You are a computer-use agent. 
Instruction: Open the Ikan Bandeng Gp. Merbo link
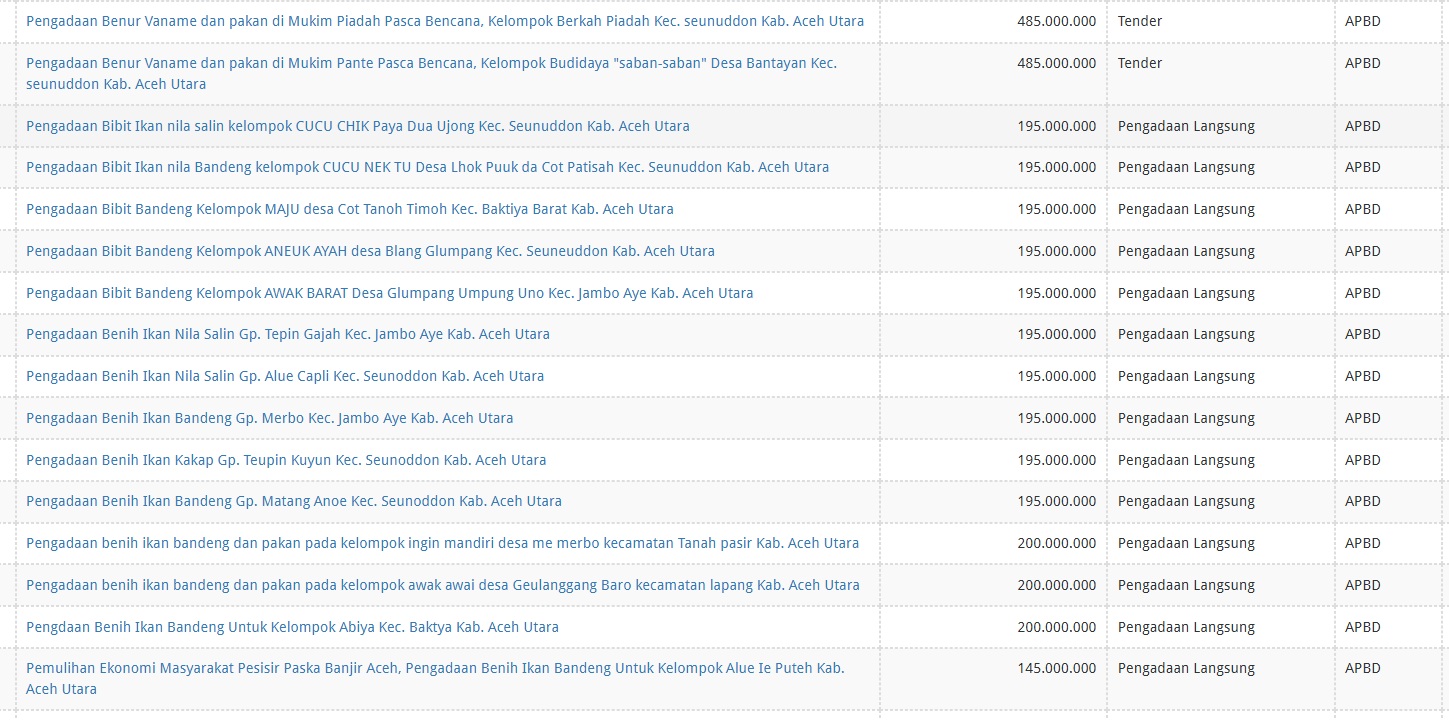tap(269, 418)
